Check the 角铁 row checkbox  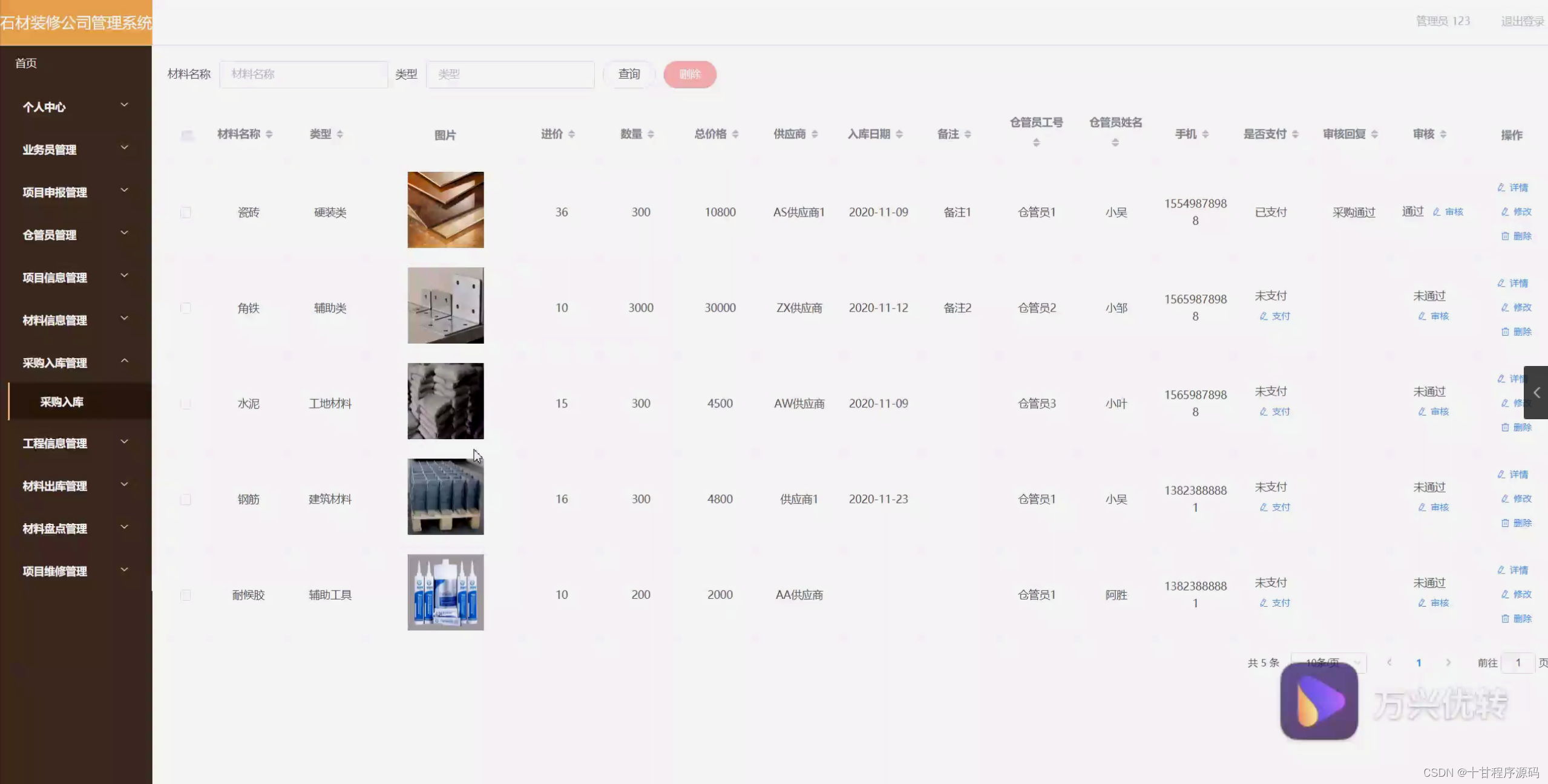tap(186, 308)
